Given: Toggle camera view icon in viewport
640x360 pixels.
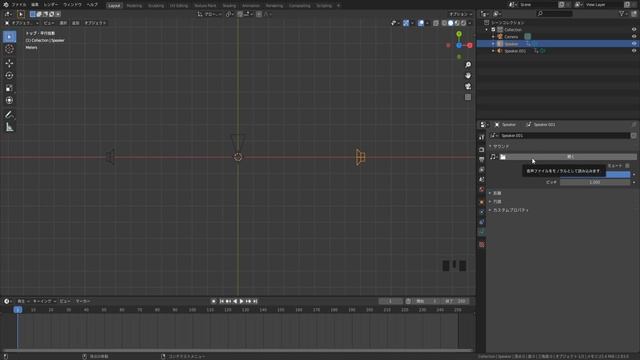Looking at the screenshot, I should click(468, 86).
